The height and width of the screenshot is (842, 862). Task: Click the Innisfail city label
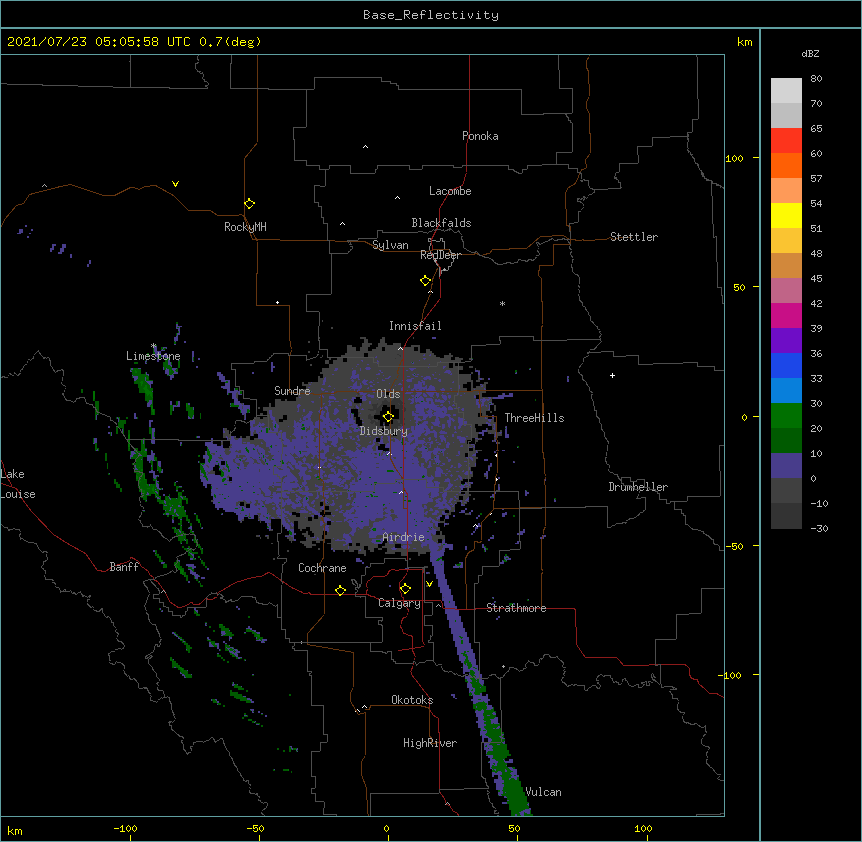click(x=415, y=326)
